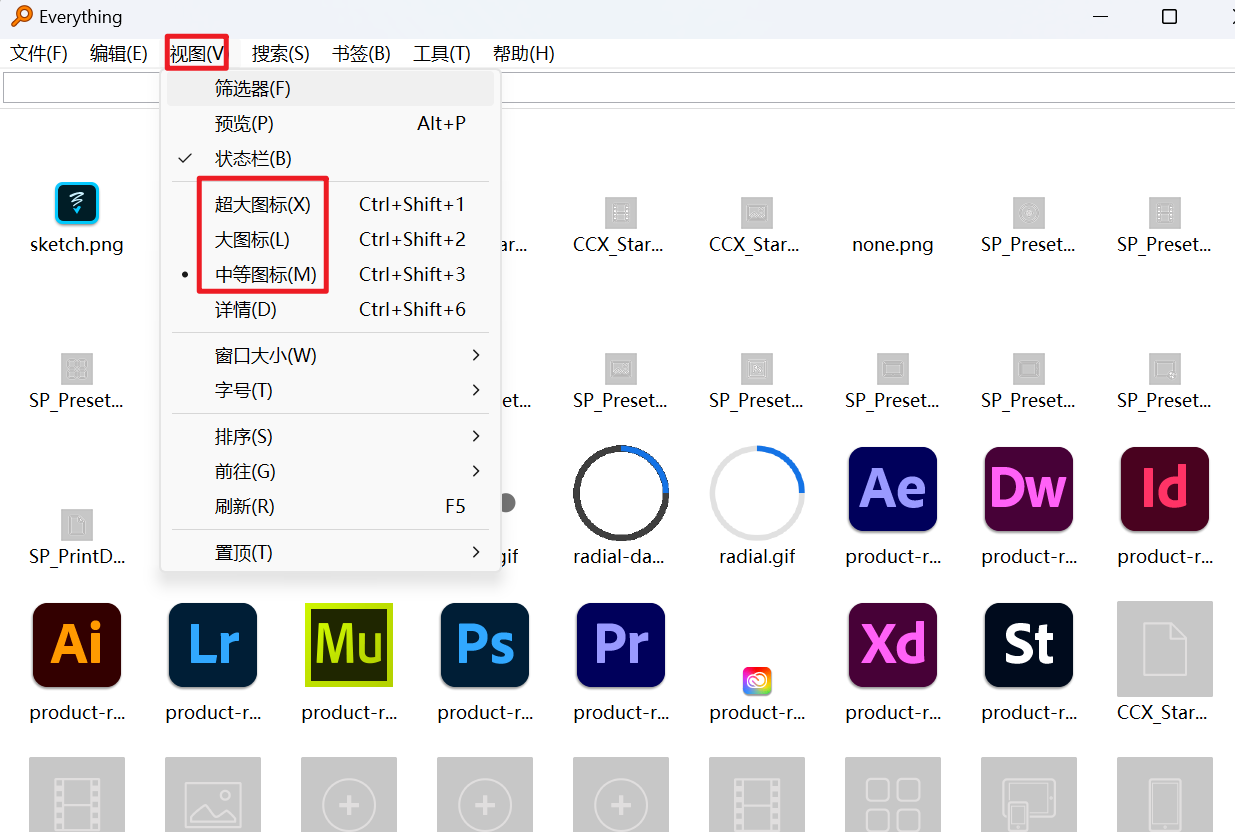Select the St product icon file
The image size is (1235, 832).
1029,645
